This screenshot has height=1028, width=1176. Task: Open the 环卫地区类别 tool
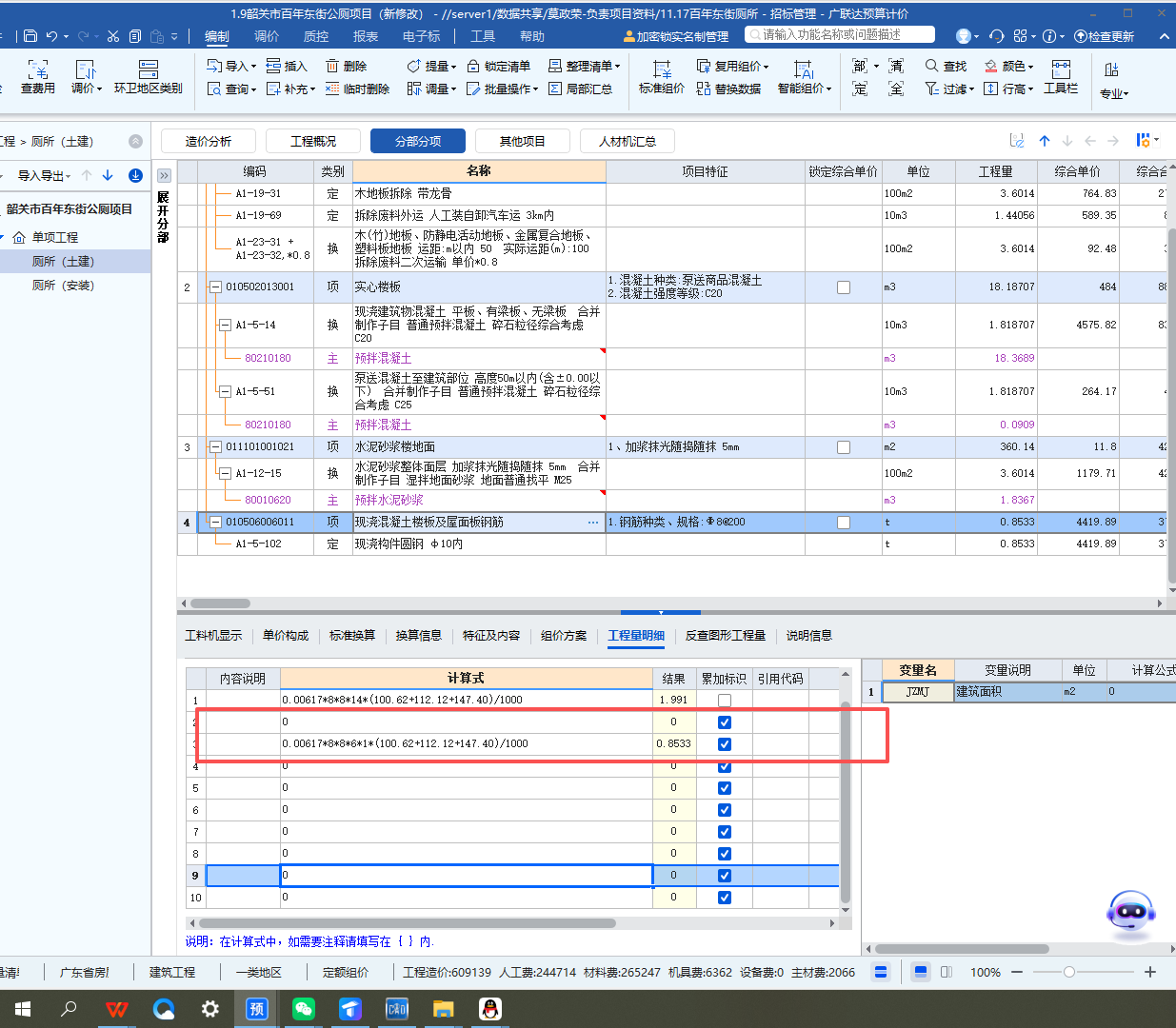click(x=148, y=70)
